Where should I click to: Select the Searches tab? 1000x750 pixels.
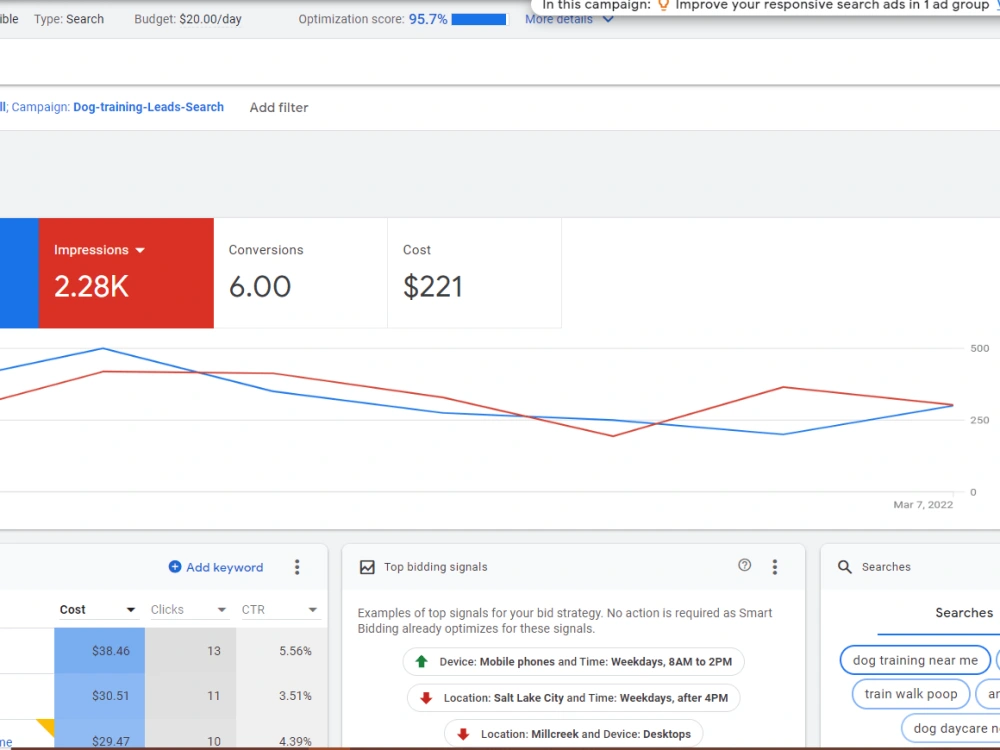pyautogui.click(x=964, y=613)
